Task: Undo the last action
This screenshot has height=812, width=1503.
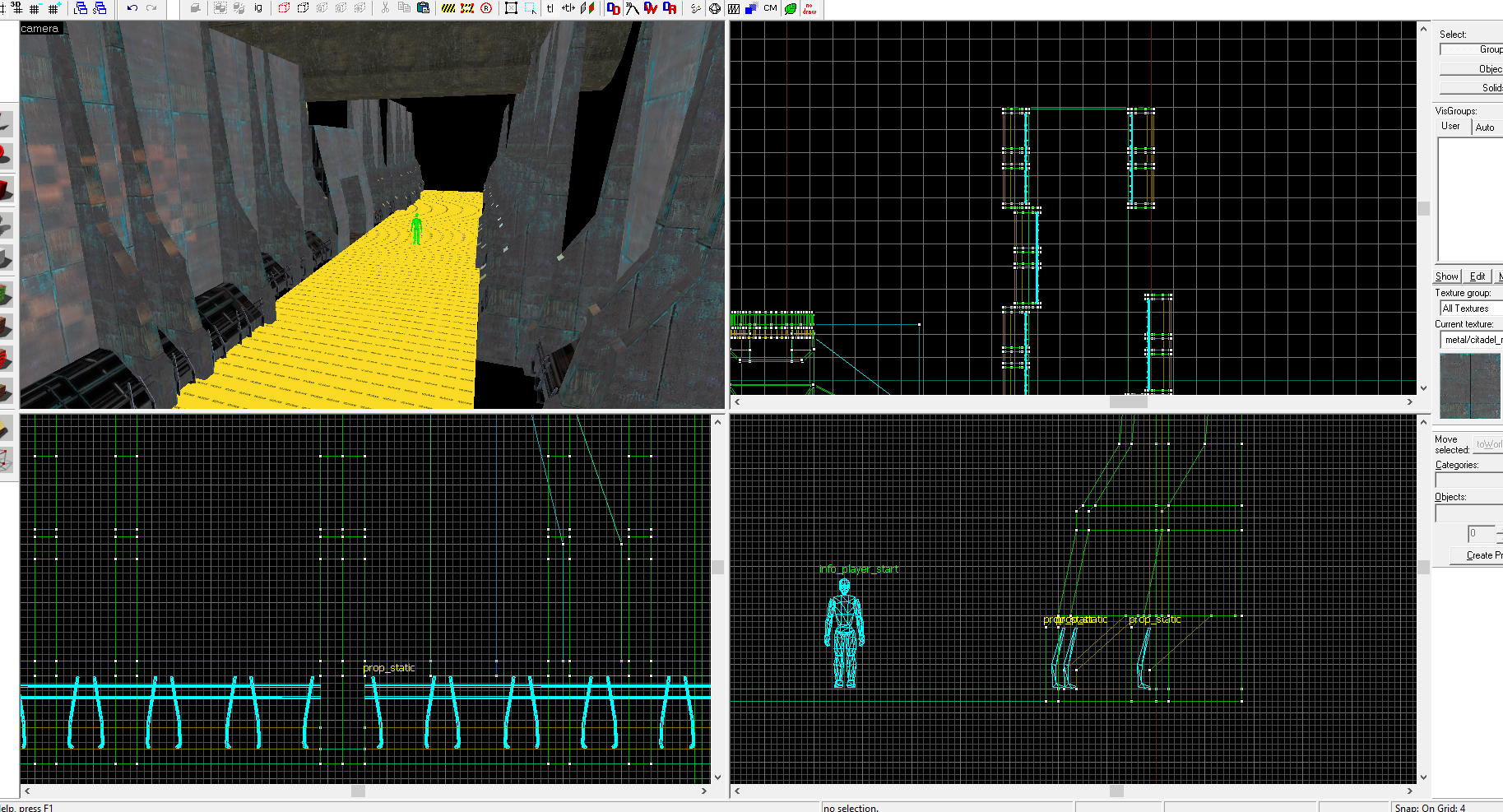Action: click(132, 8)
